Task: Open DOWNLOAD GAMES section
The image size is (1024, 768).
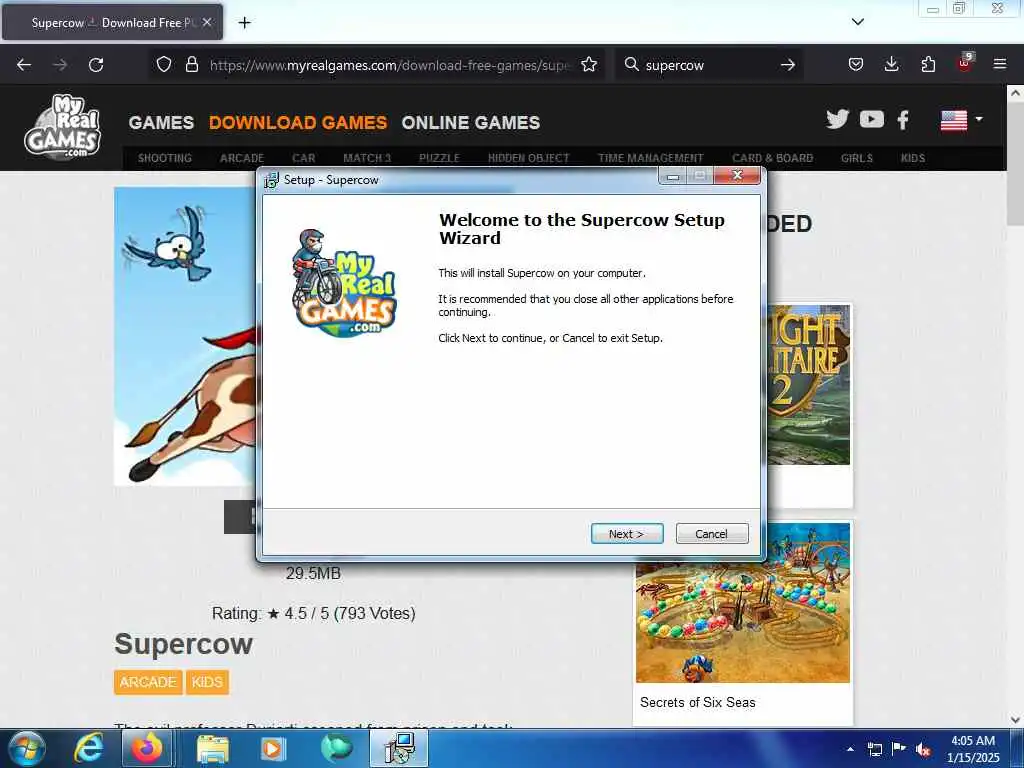Action: (x=298, y=123)
